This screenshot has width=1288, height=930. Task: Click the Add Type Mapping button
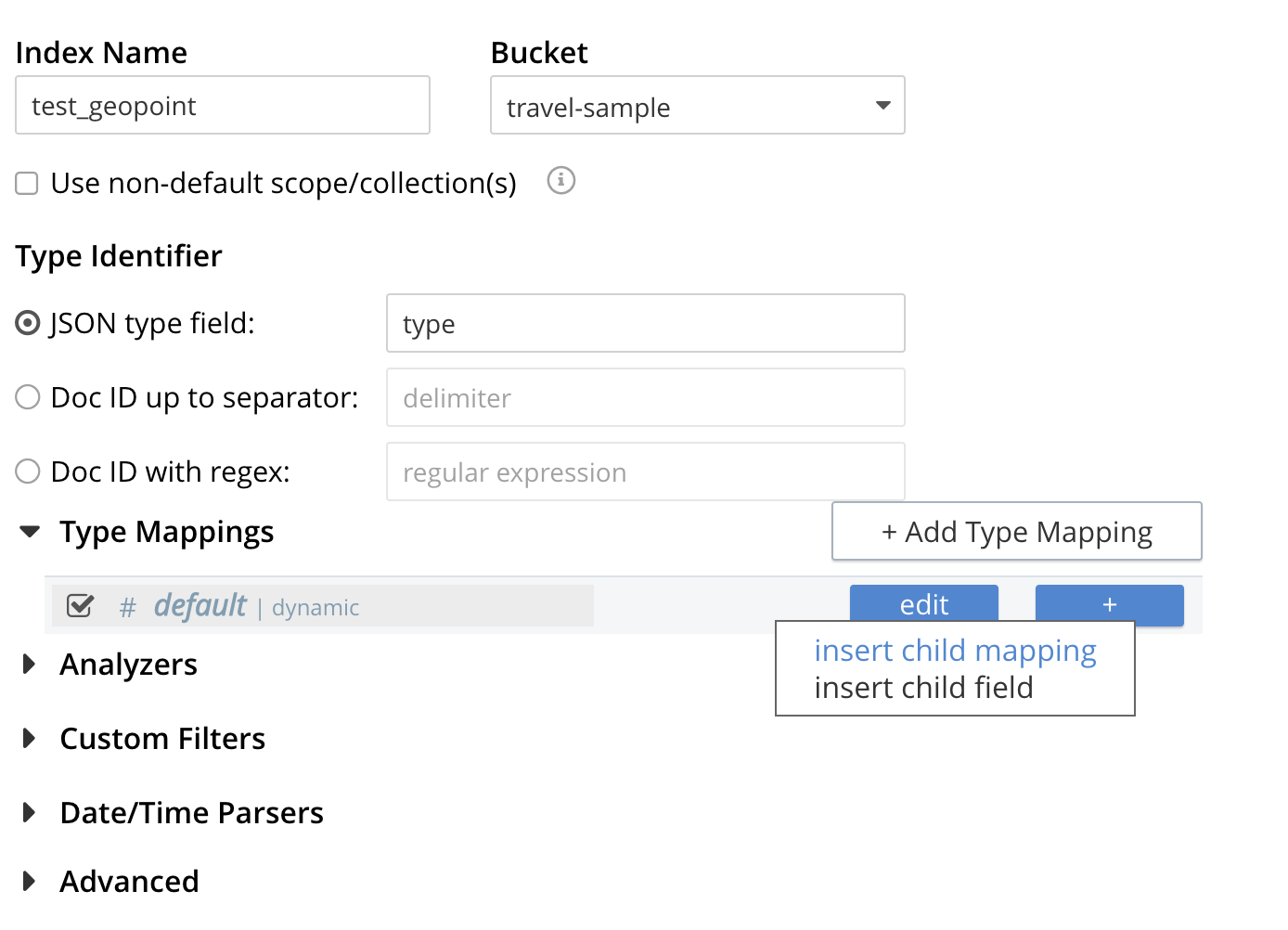point(1016,532)
